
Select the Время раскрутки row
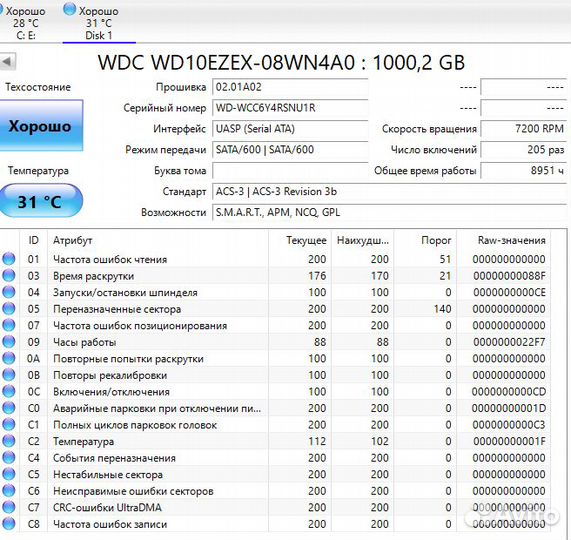tap(275, 276)
